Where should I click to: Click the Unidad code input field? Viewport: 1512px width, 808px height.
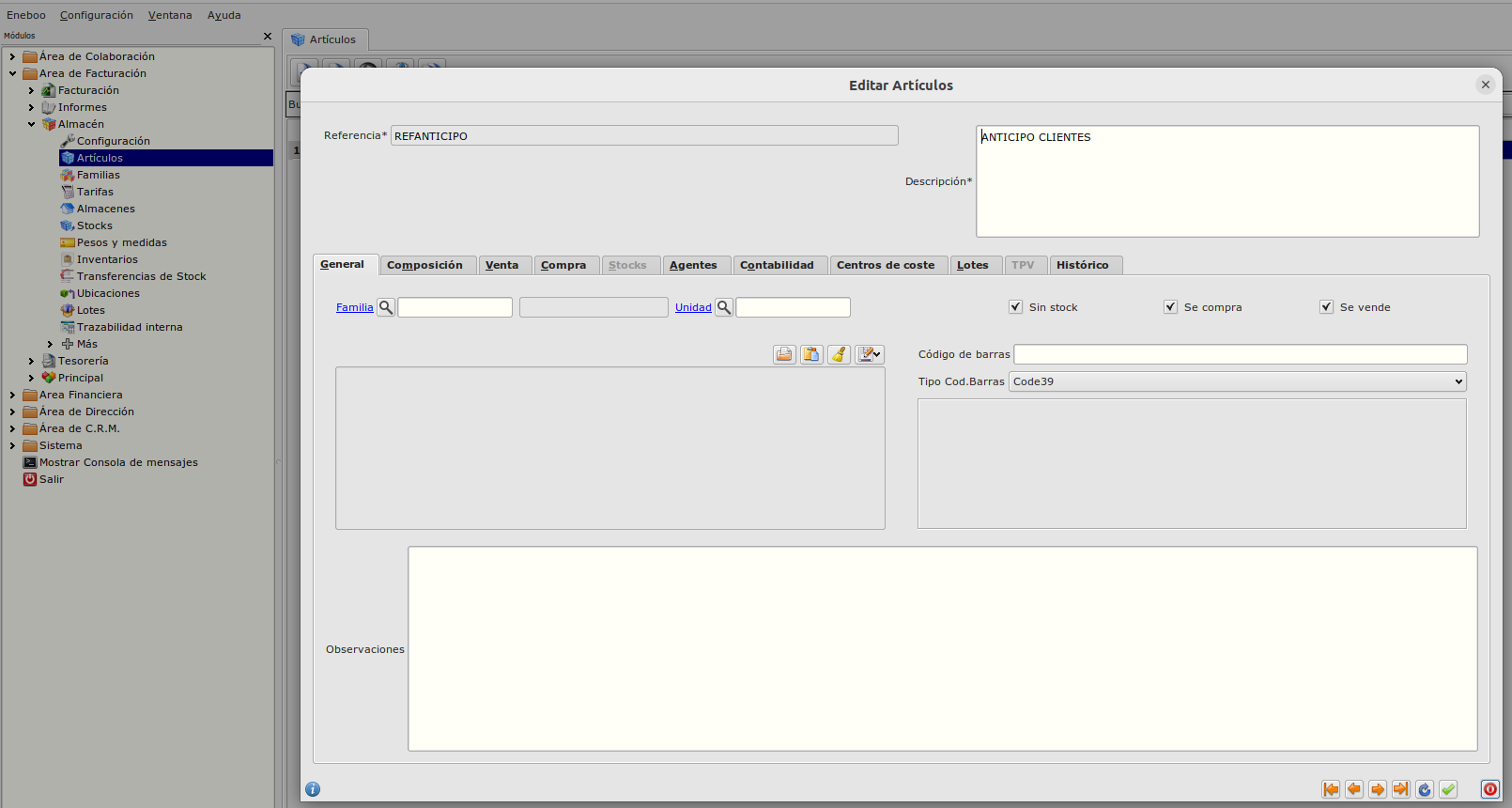point(794,307)
